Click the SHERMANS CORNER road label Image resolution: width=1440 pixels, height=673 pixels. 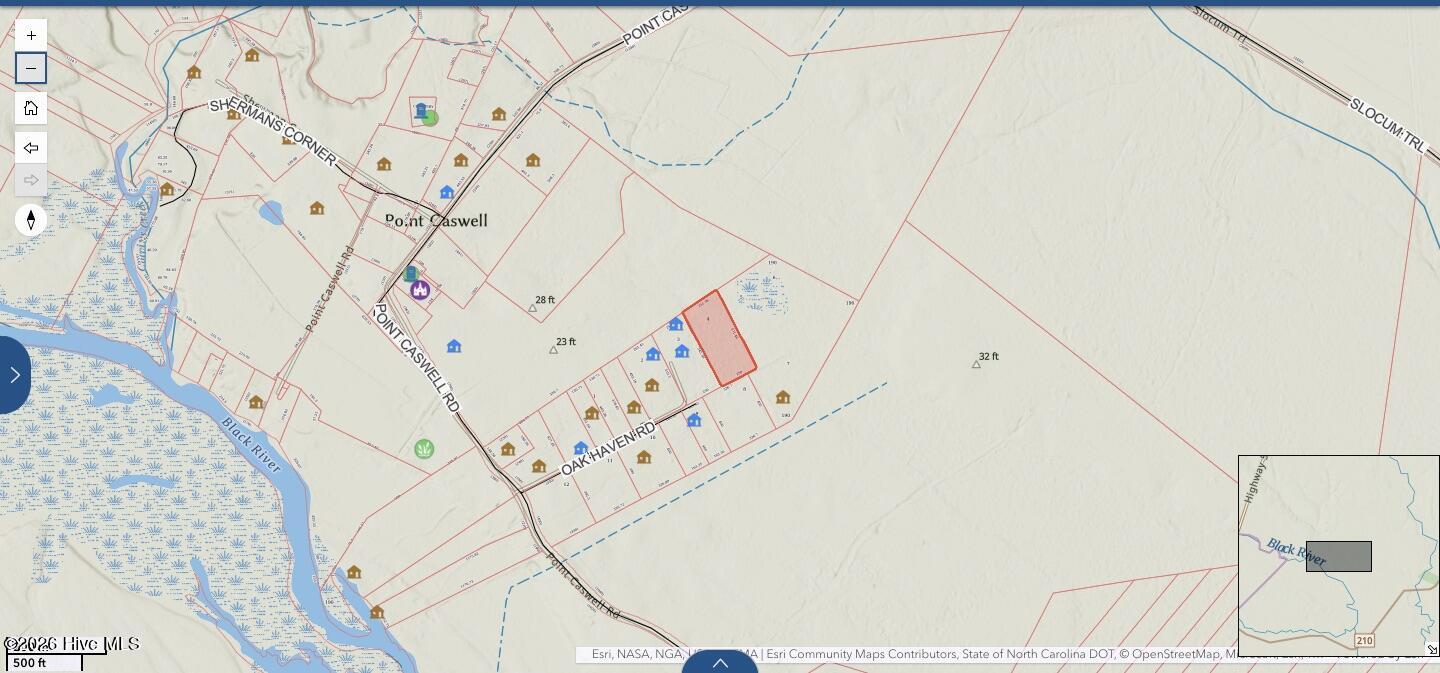point(272,132)
